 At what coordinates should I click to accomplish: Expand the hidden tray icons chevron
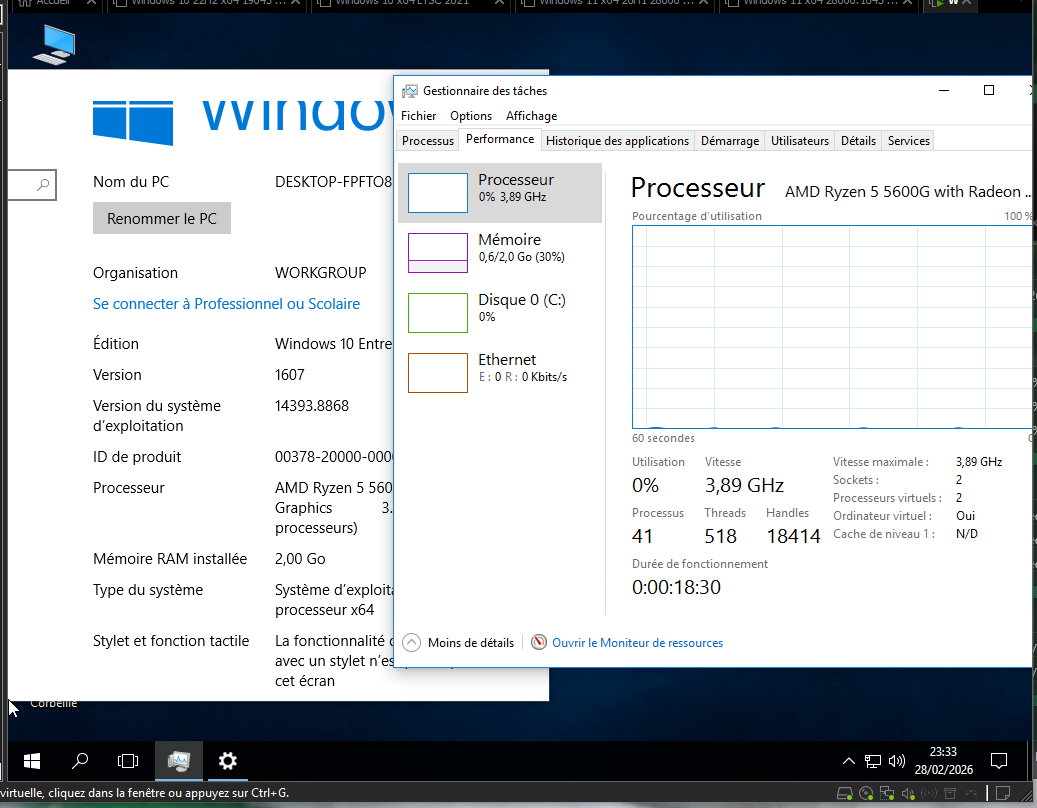coord(849,761)
